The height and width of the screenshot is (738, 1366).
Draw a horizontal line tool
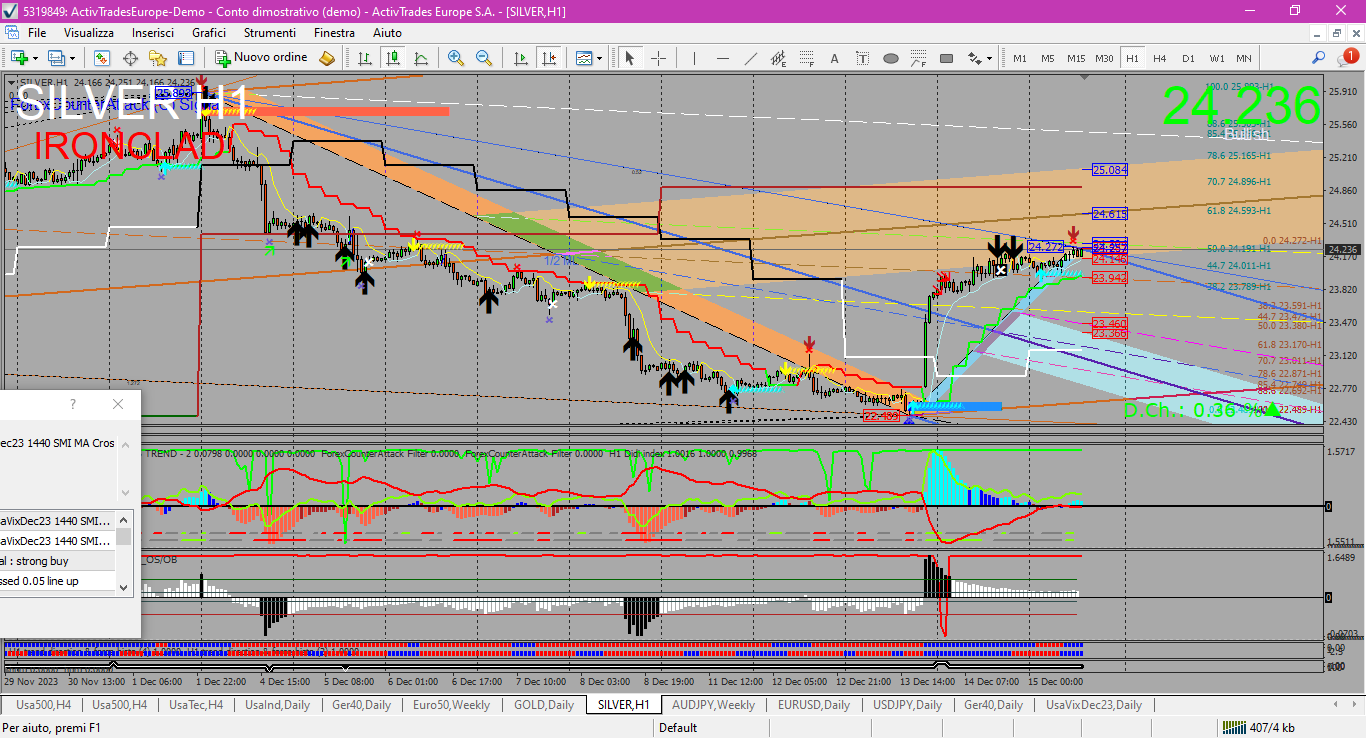(x=723, y=58)
